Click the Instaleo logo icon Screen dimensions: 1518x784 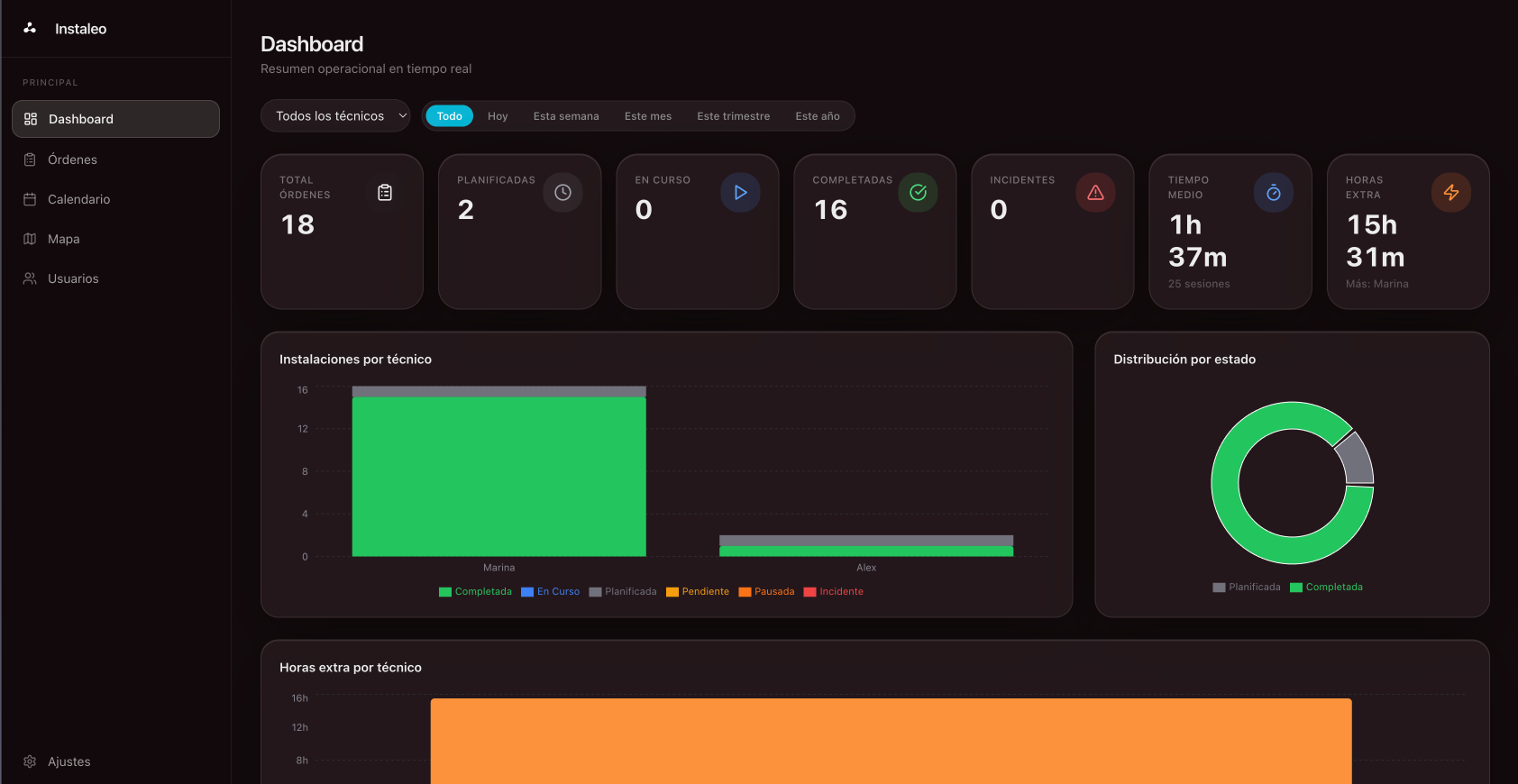(30, 28)
